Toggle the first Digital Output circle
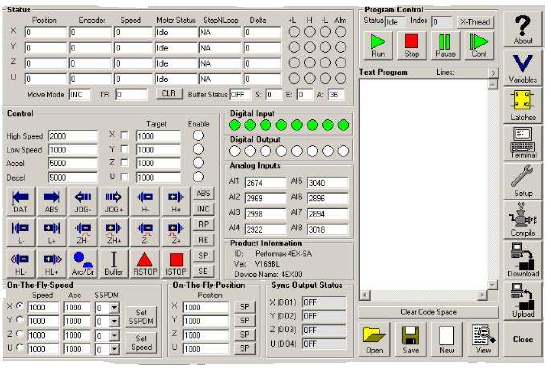Viewport: 551px width, 371px height. click(235, 151)
